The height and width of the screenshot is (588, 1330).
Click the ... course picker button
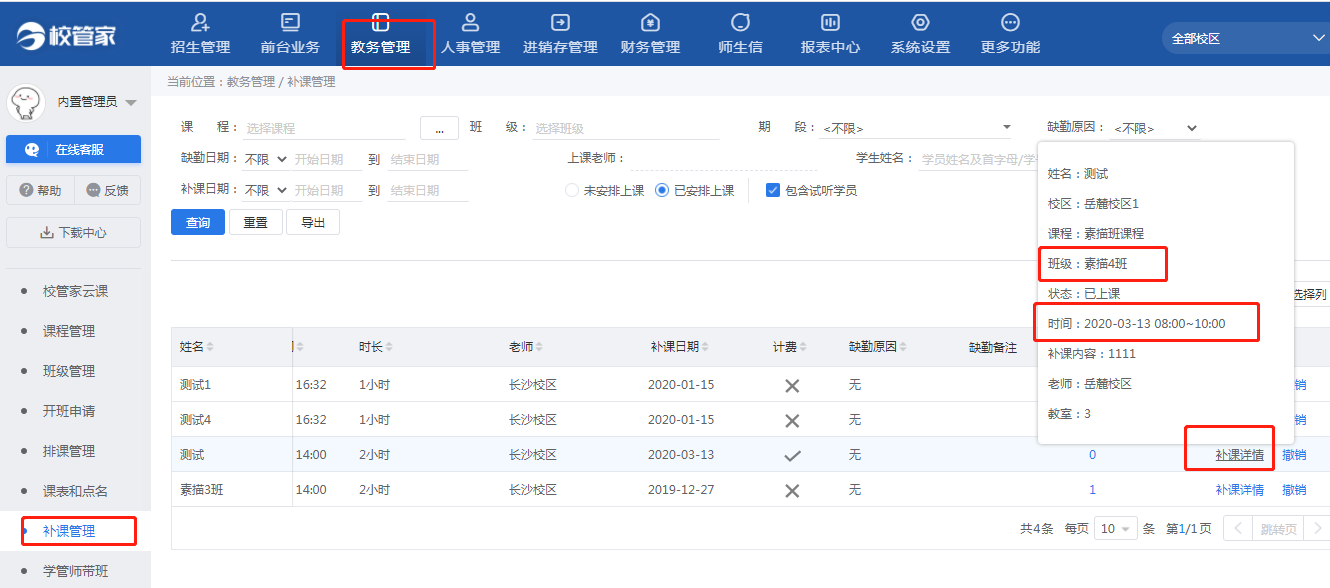pos(439,128)
